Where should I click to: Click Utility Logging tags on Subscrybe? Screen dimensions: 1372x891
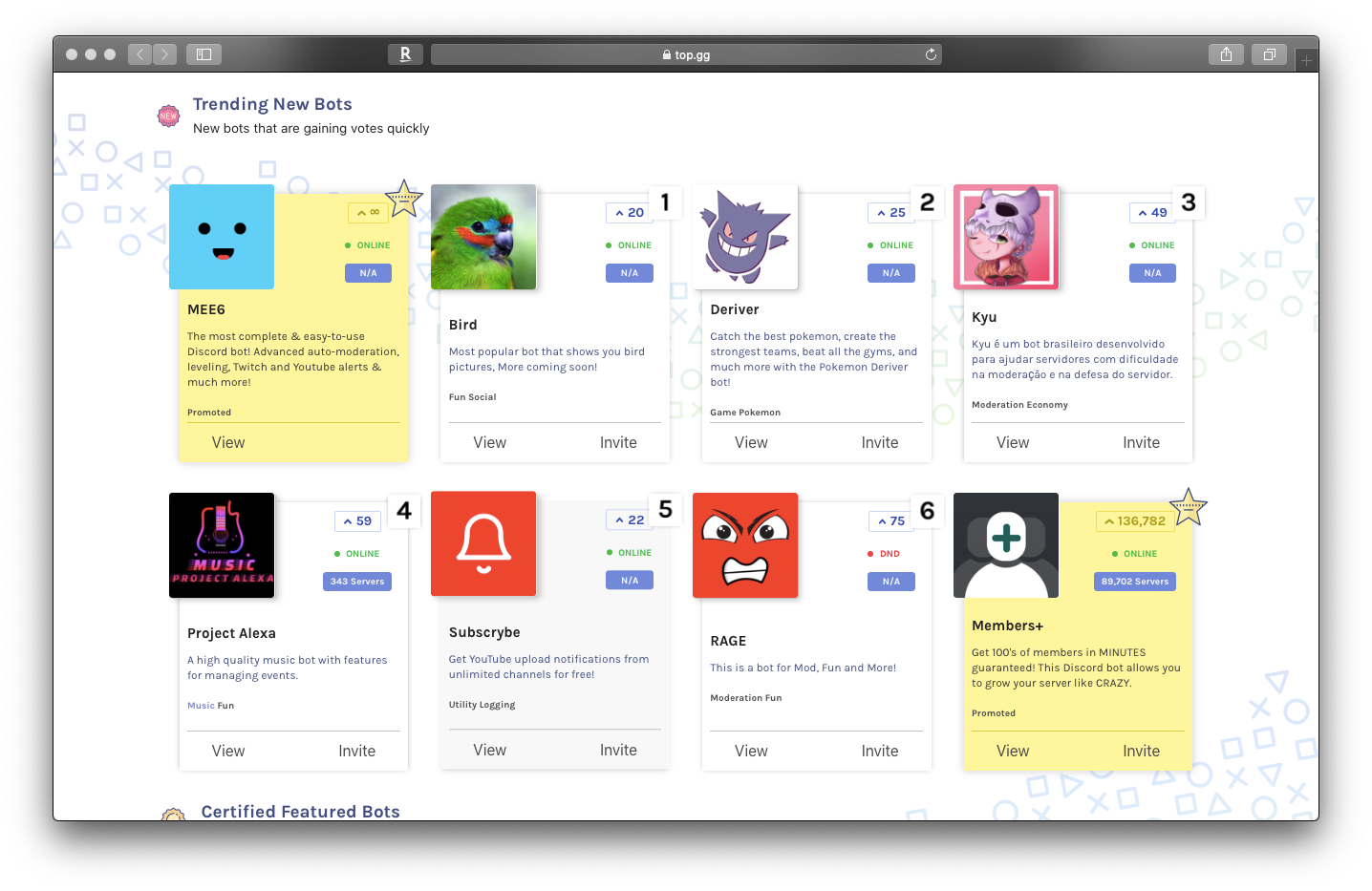pyautogui.click(x=482, y=705)
